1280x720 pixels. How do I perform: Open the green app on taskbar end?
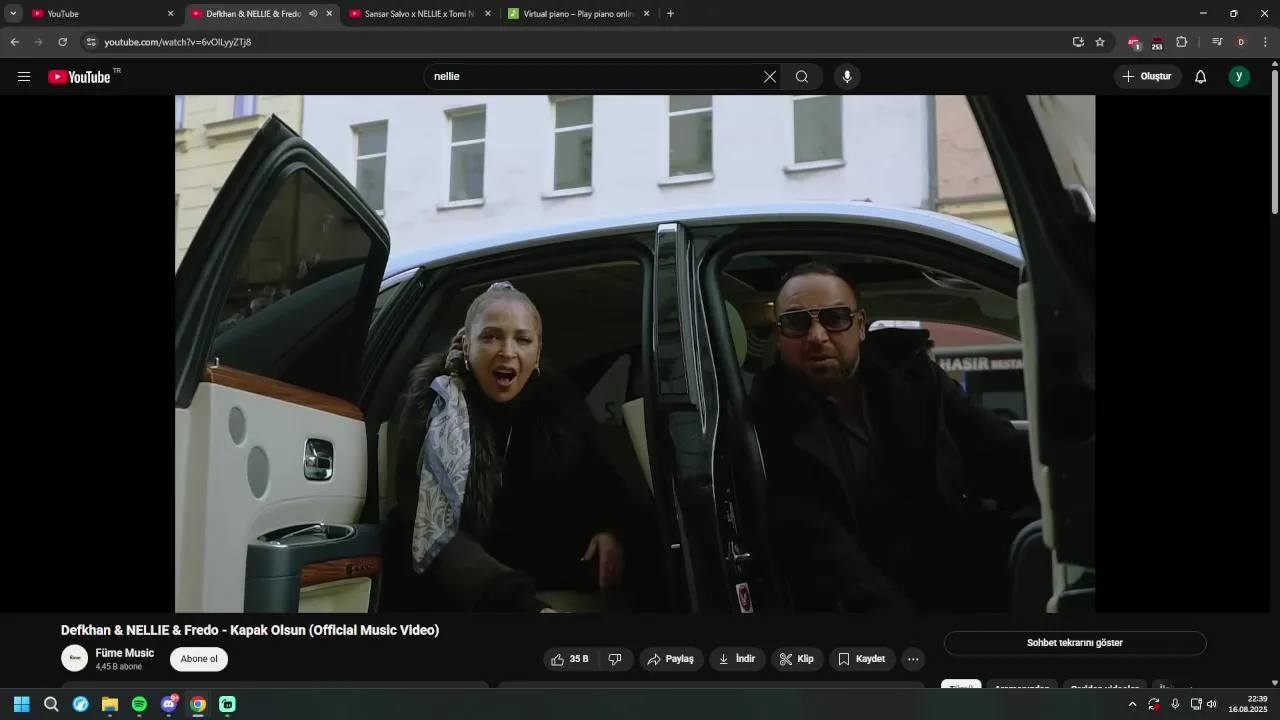228,704
